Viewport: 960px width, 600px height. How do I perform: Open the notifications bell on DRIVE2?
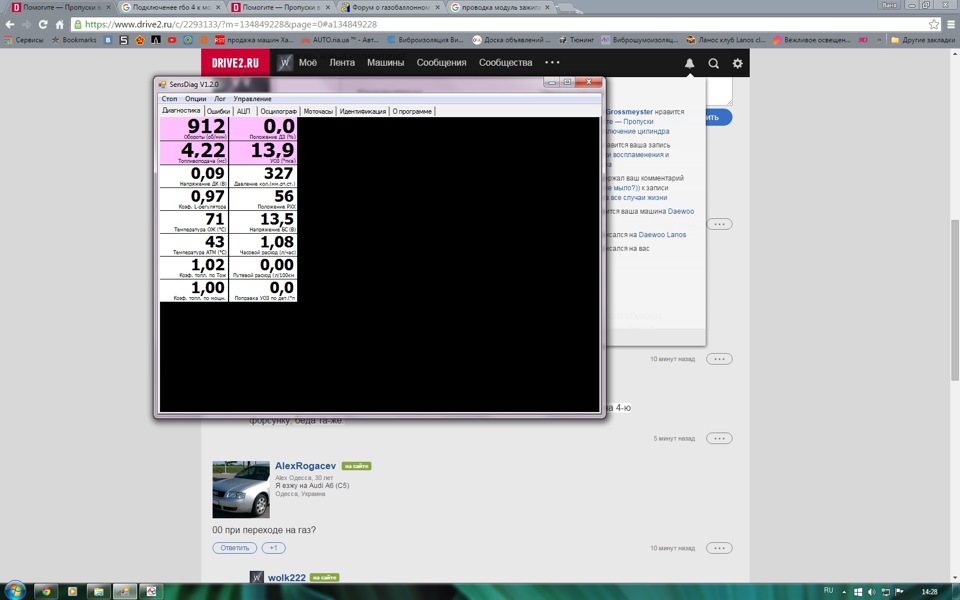click(689, 63)
